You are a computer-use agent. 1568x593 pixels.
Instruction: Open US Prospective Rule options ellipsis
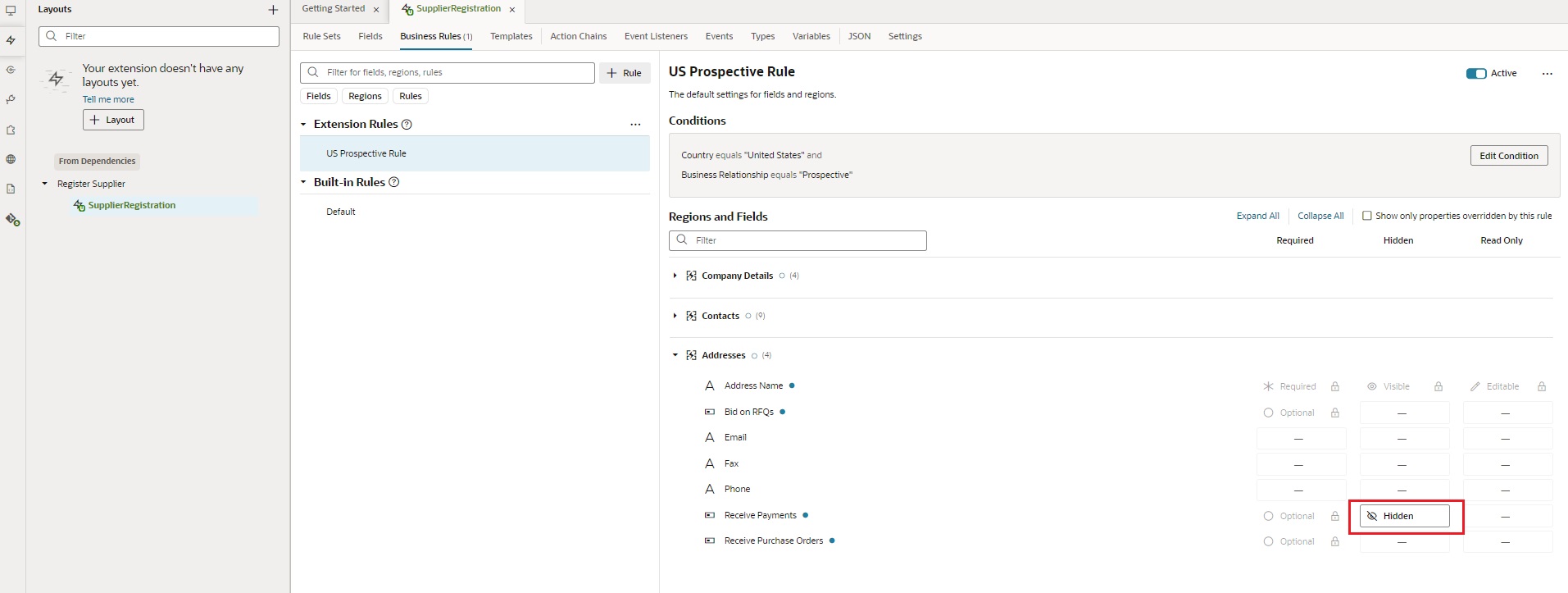pyautogui.click(x=1548, y=74)
